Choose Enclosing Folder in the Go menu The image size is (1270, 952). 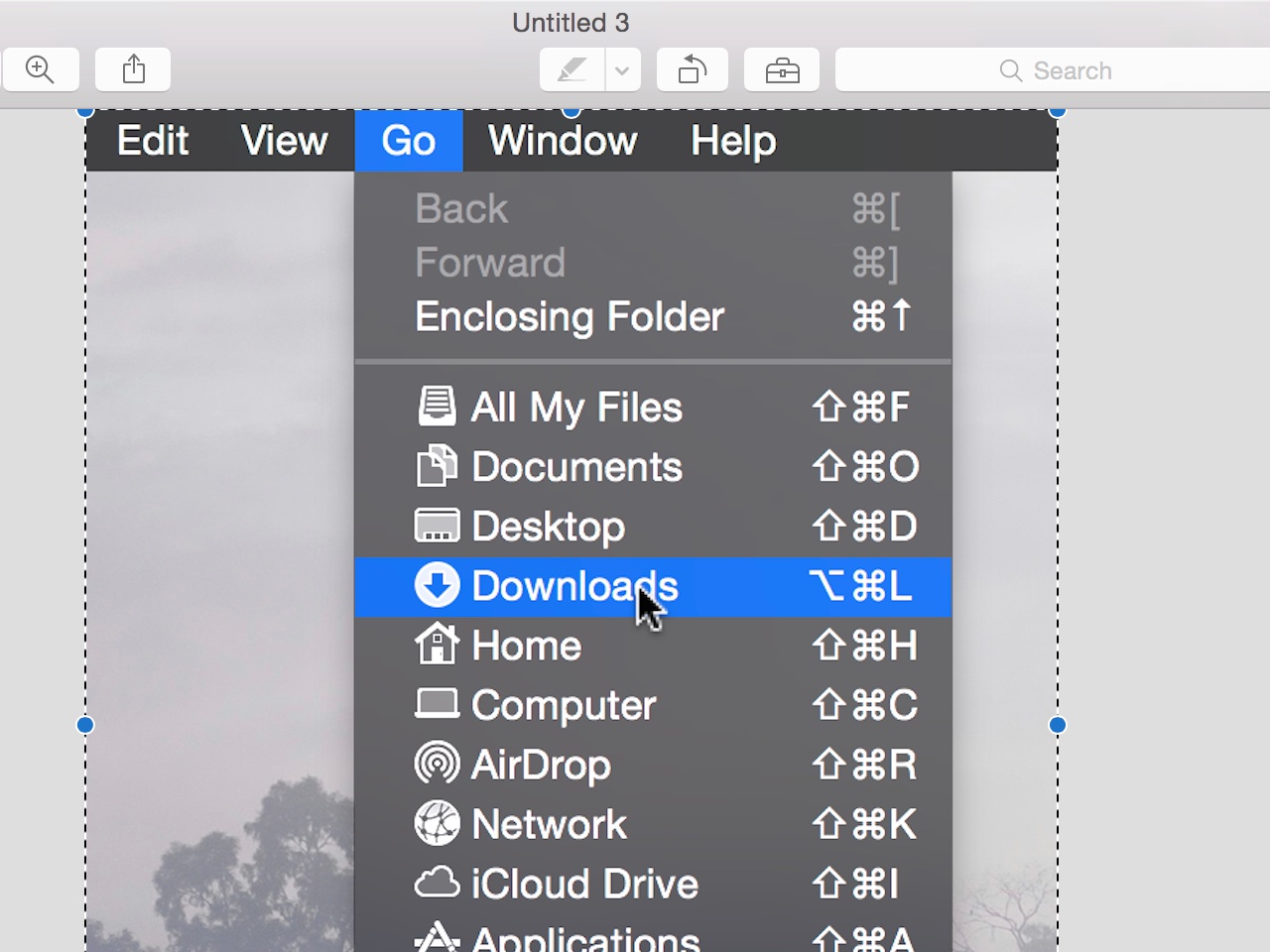[653, 316]
